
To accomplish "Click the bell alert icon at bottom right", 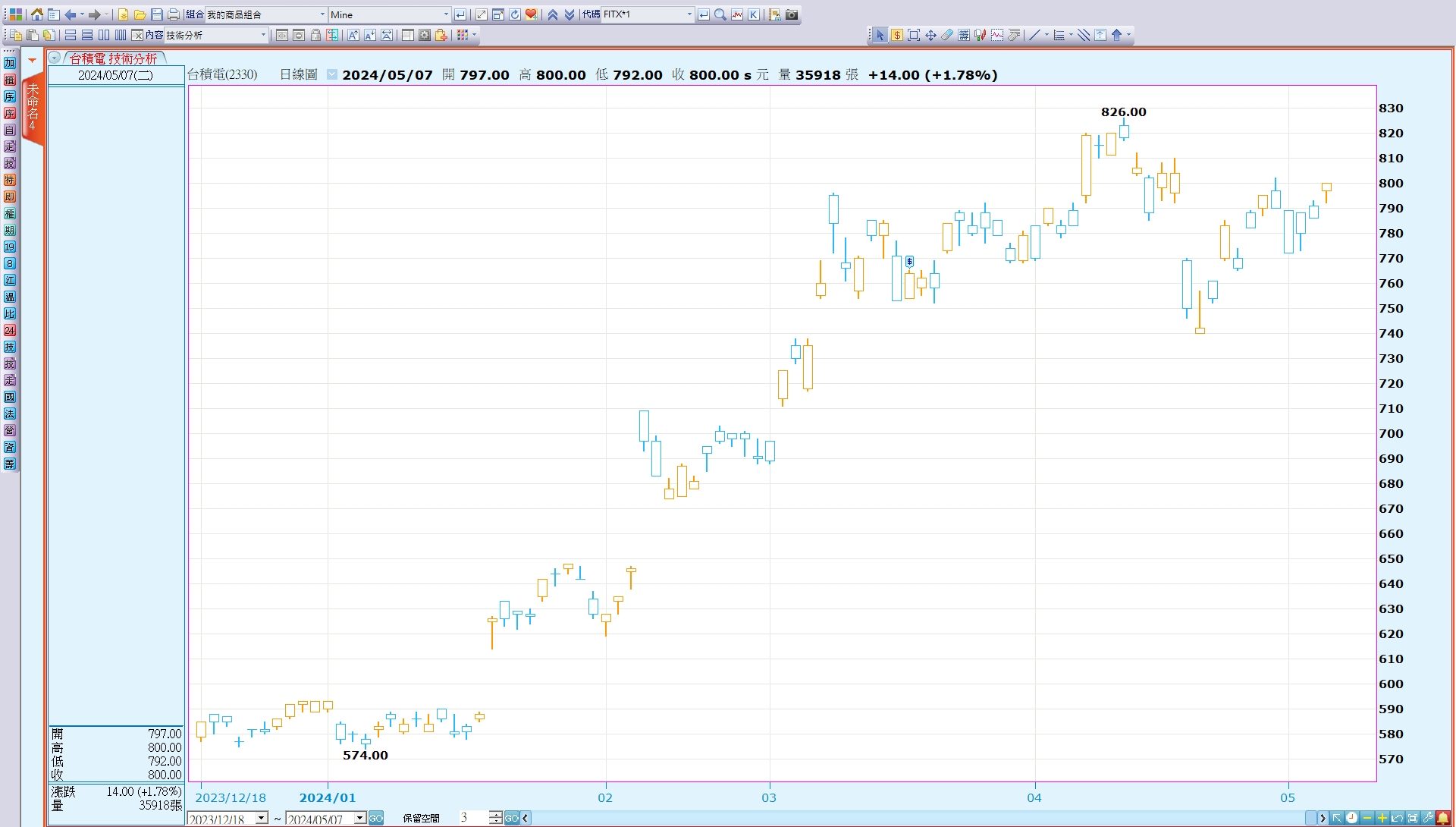I will [1443, 818].
